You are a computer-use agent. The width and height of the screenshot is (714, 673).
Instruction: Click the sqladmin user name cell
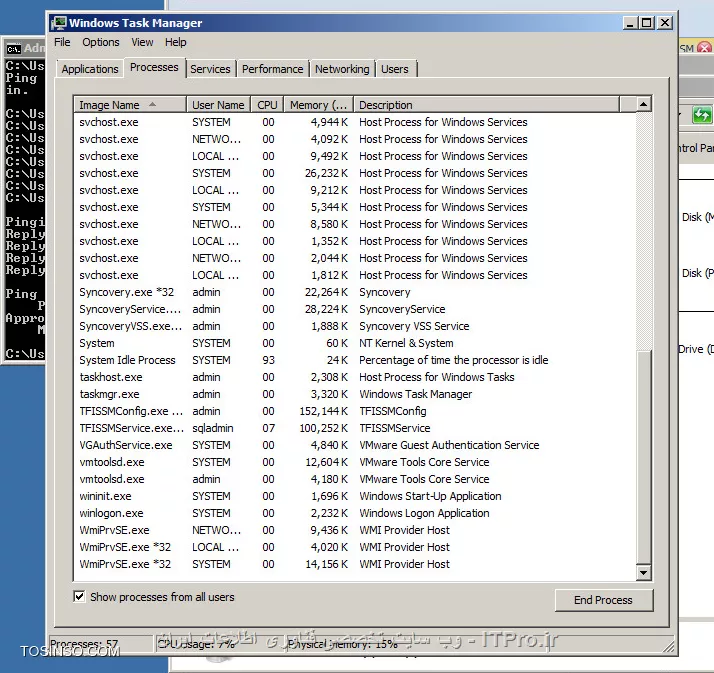(213, 428)
